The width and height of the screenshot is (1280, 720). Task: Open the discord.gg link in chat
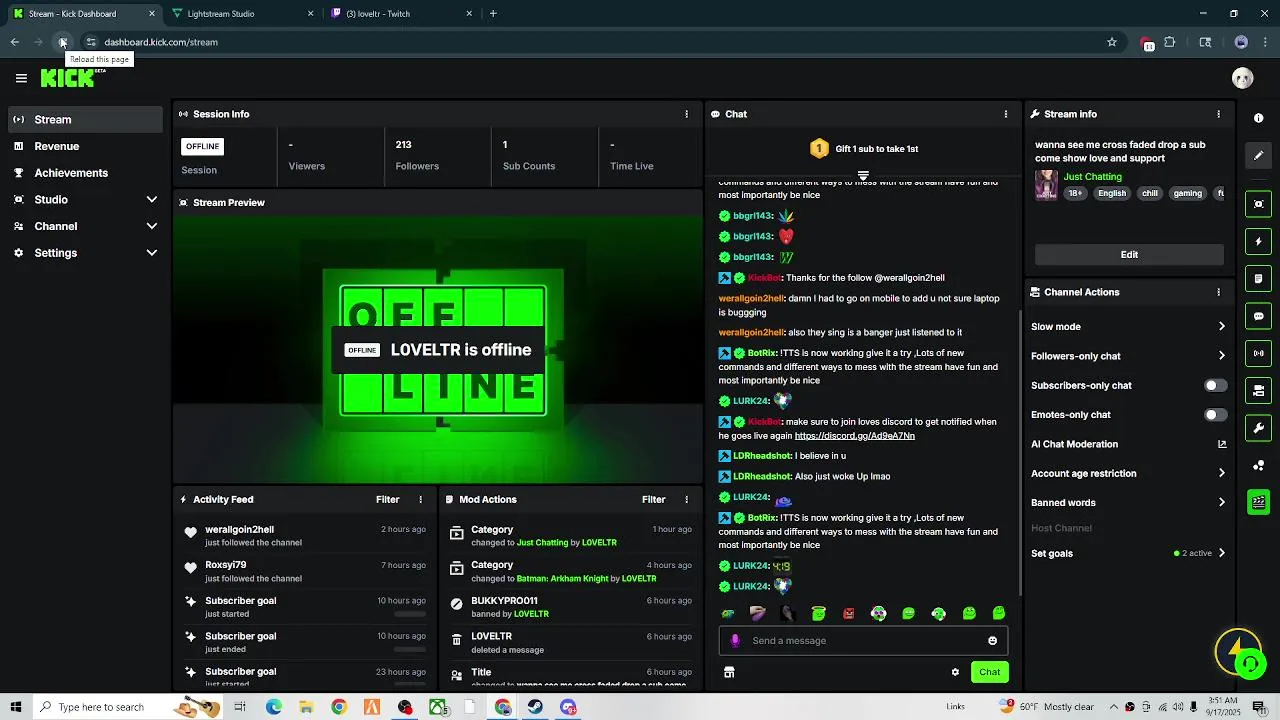tap(854, 436)
